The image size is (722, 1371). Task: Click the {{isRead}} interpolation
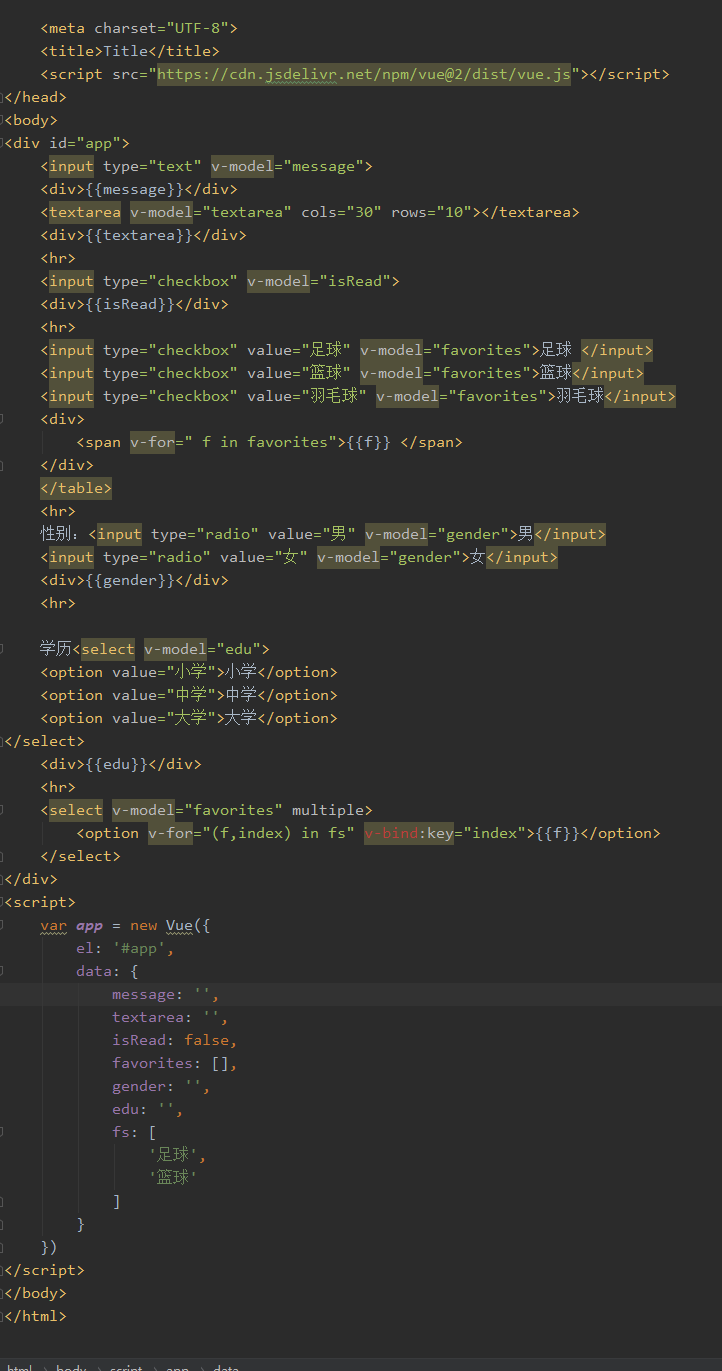(130, 304)
